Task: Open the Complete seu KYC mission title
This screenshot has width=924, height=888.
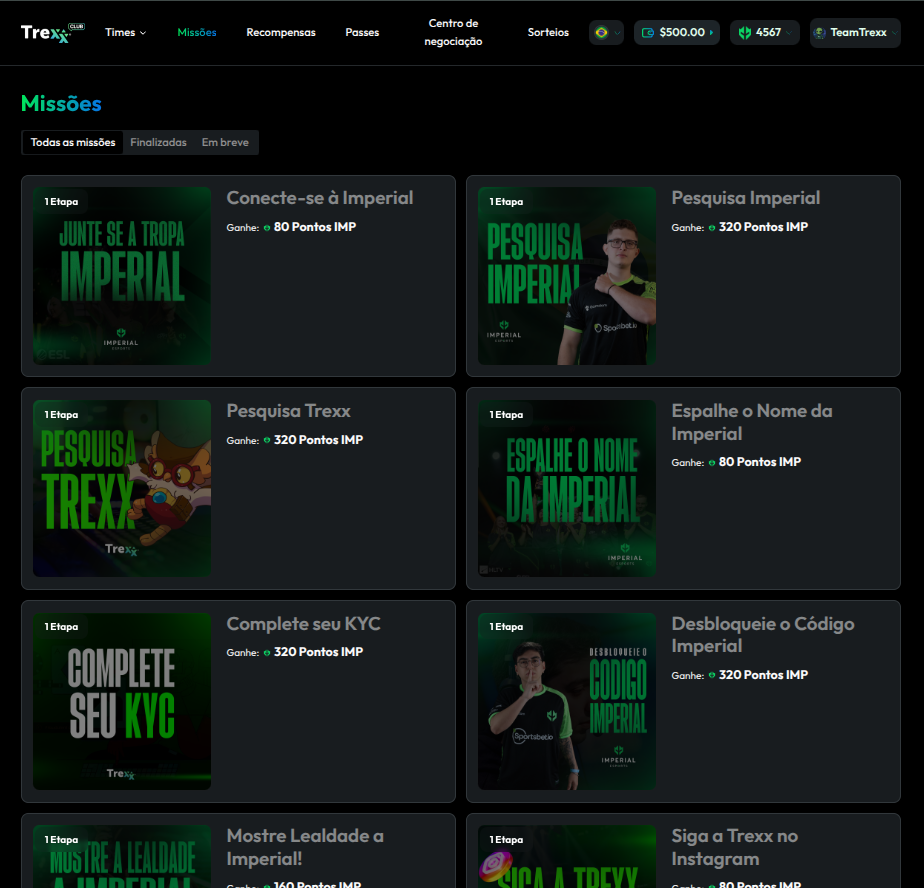Action: pyautogui.click(x=303, y=623)
